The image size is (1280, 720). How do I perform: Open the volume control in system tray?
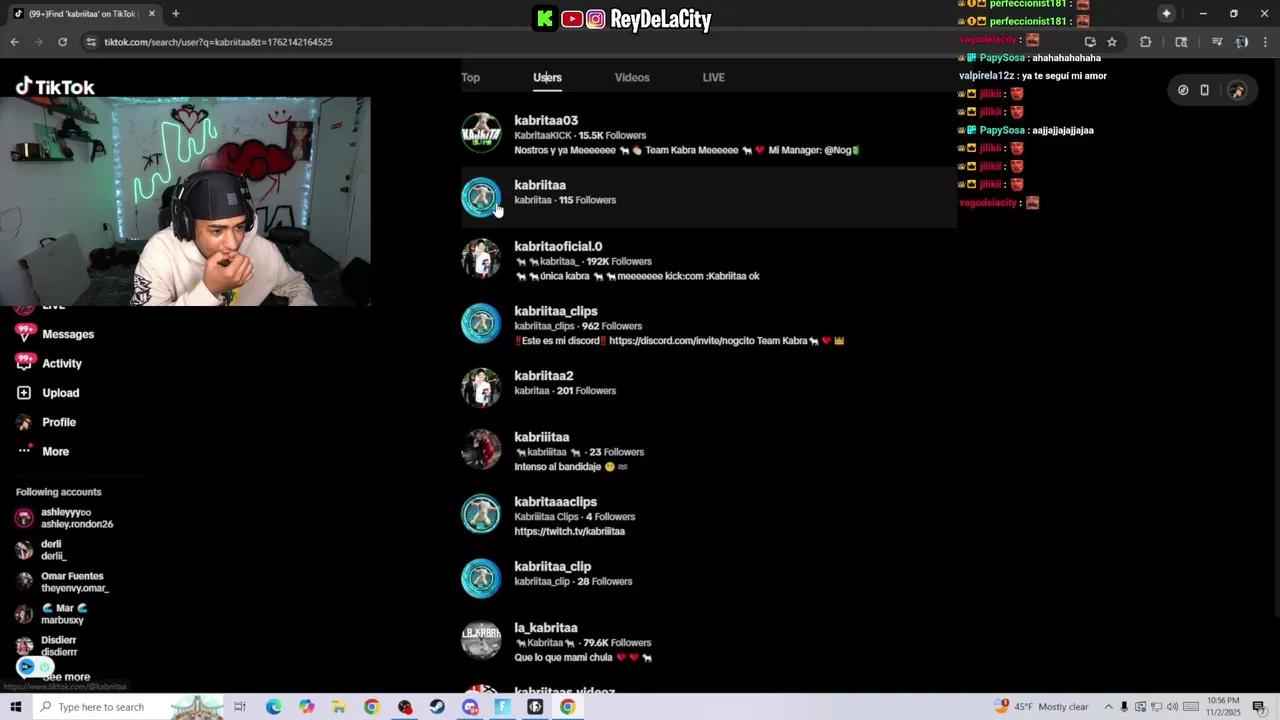(x=1173, y=707)
